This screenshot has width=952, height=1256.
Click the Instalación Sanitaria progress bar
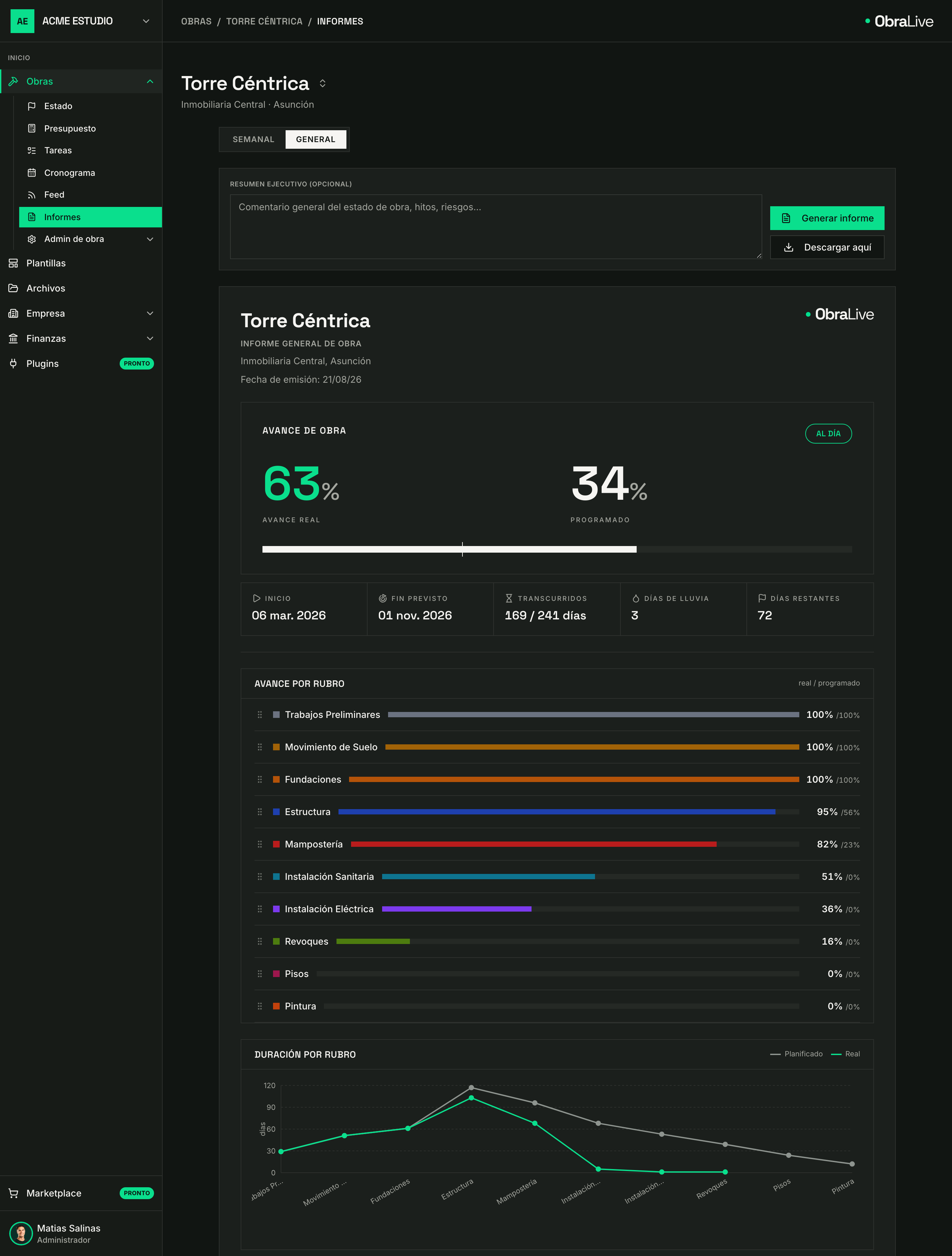click(590, 877)
